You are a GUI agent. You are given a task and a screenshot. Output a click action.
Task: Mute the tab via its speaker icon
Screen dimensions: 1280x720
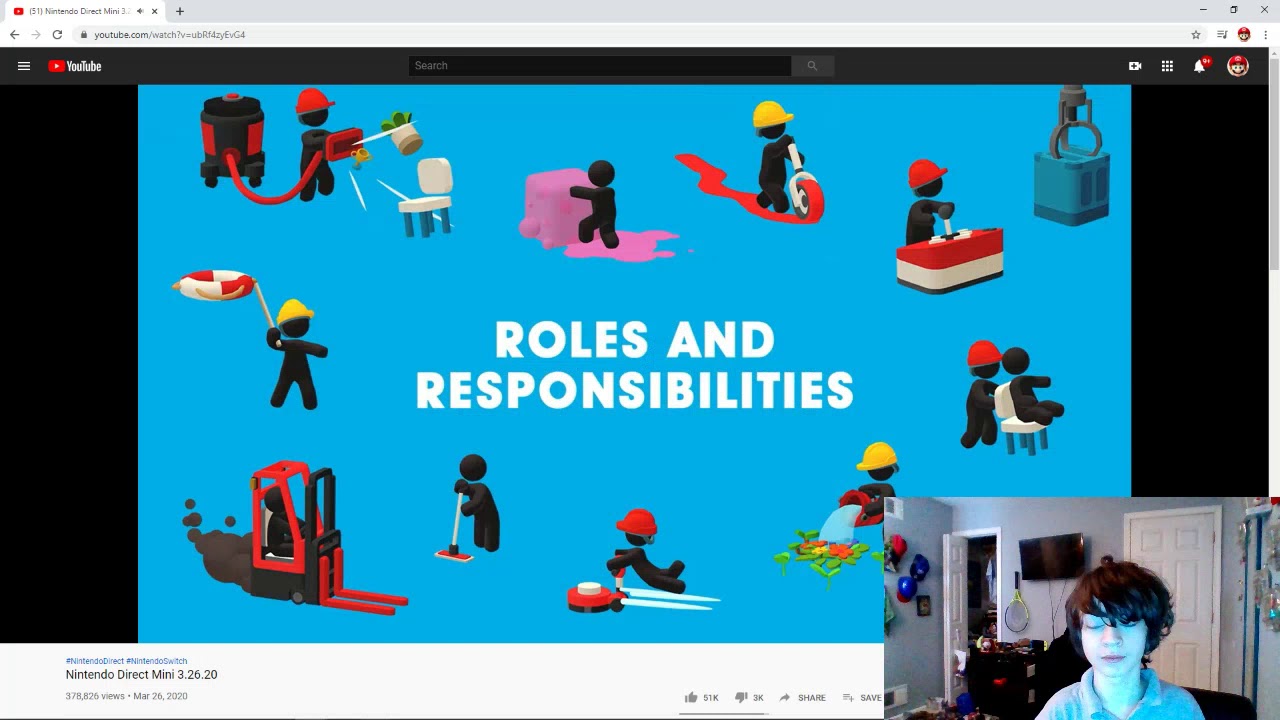[x=140, y=11]
